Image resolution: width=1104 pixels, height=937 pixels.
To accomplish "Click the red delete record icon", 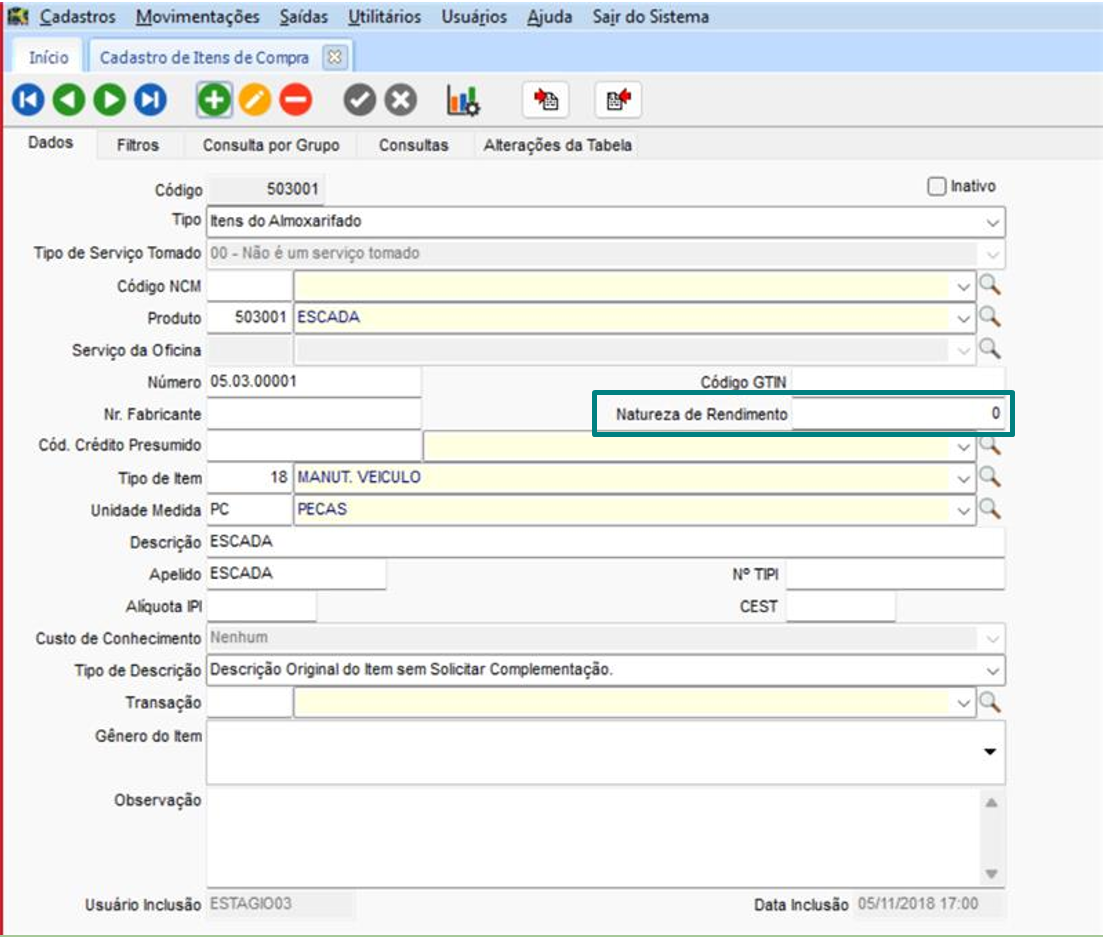I will (295, 100).
